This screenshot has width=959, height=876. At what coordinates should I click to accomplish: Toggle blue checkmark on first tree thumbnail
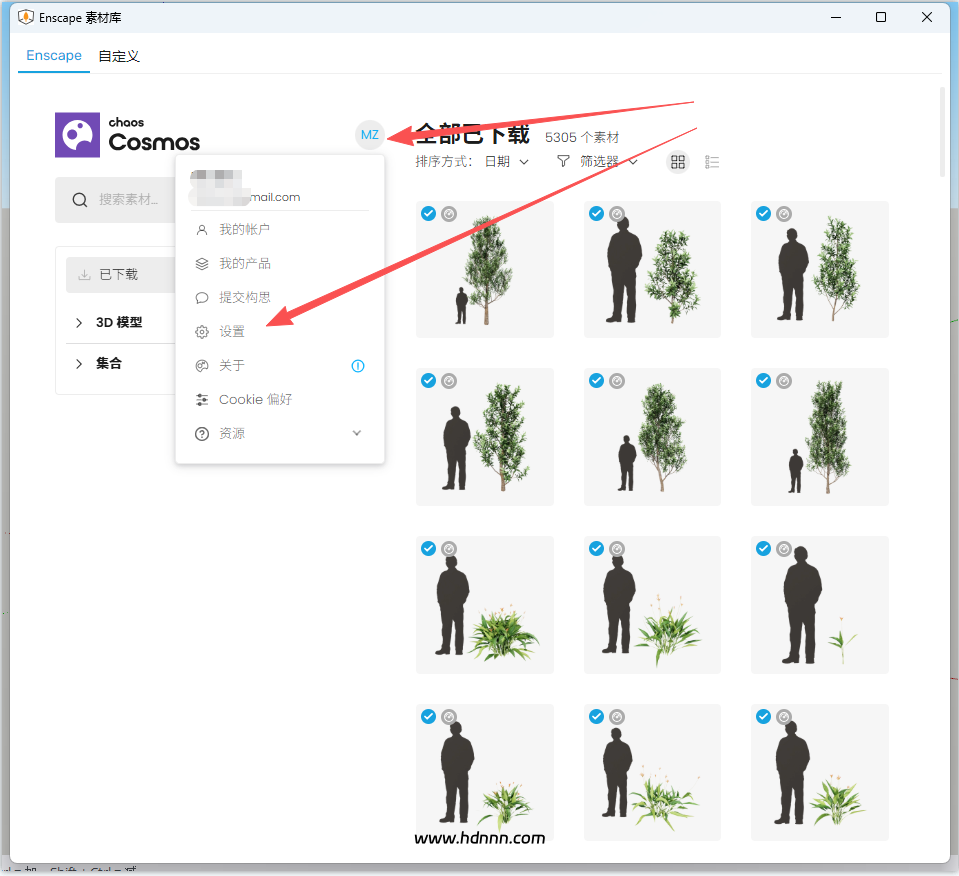click(428, 213)
